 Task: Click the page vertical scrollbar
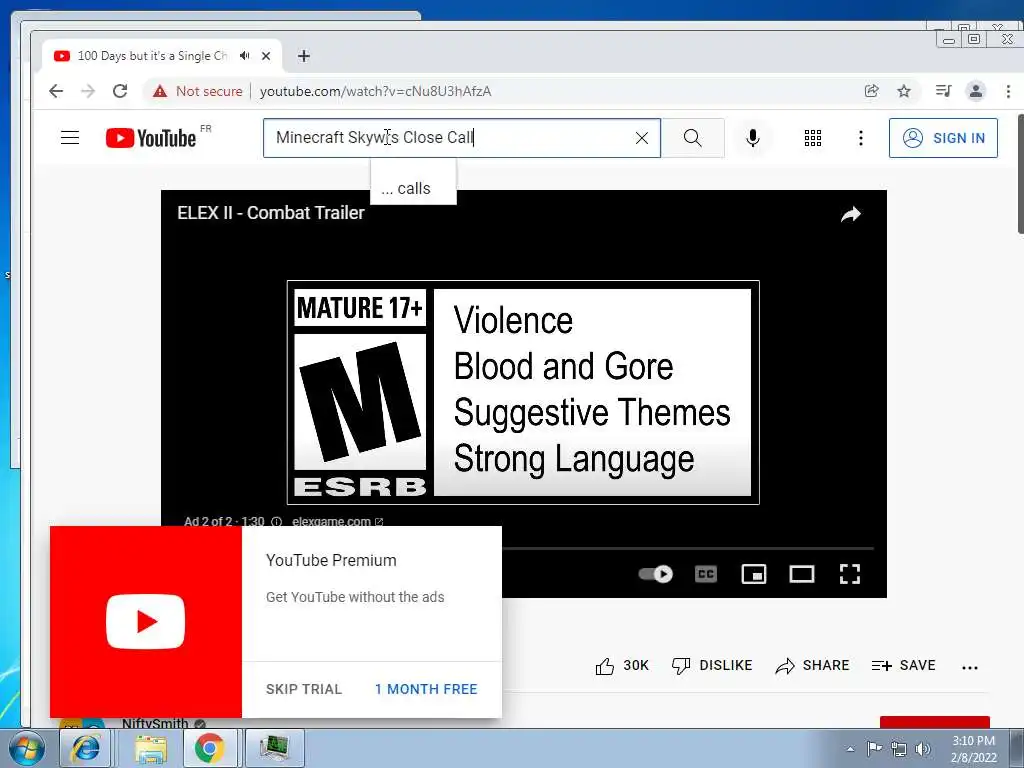(x=1020, y=173)
